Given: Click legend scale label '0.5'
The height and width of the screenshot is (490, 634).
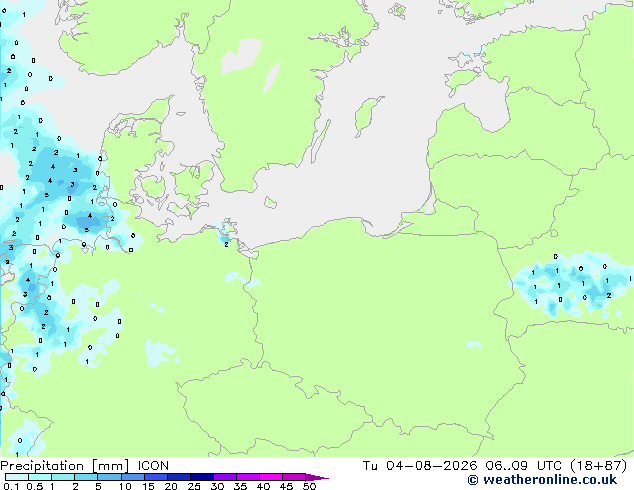Looking at the screenshot, I should point(34,486).
